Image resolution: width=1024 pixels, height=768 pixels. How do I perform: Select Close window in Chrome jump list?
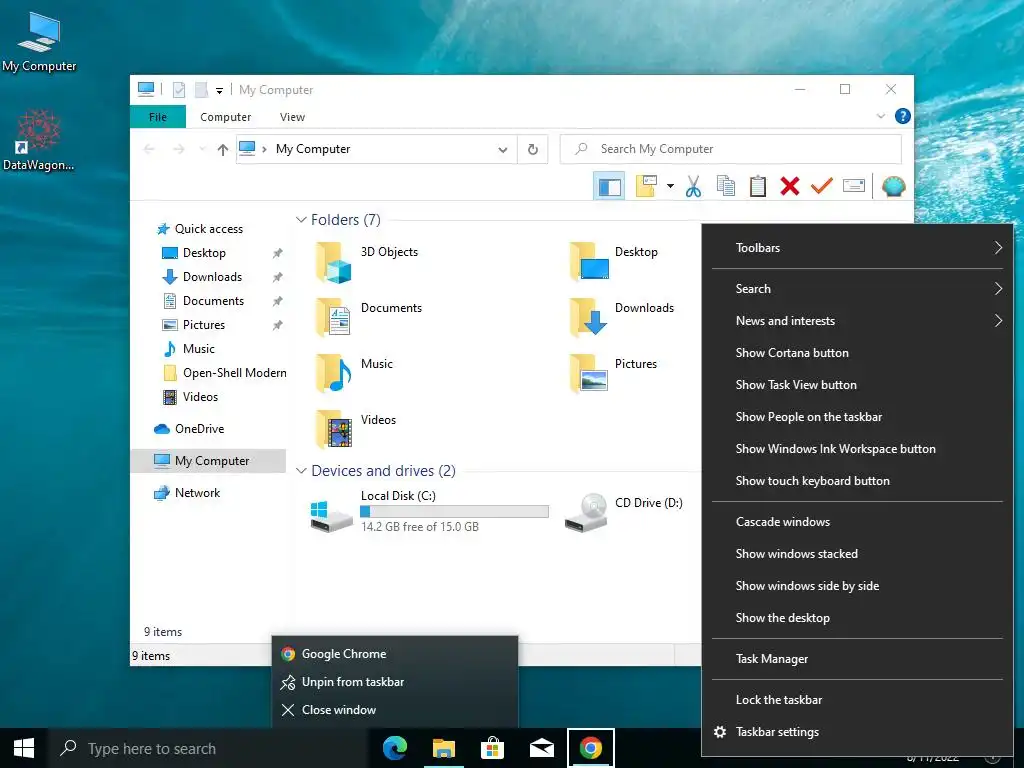tap(395, 710)
